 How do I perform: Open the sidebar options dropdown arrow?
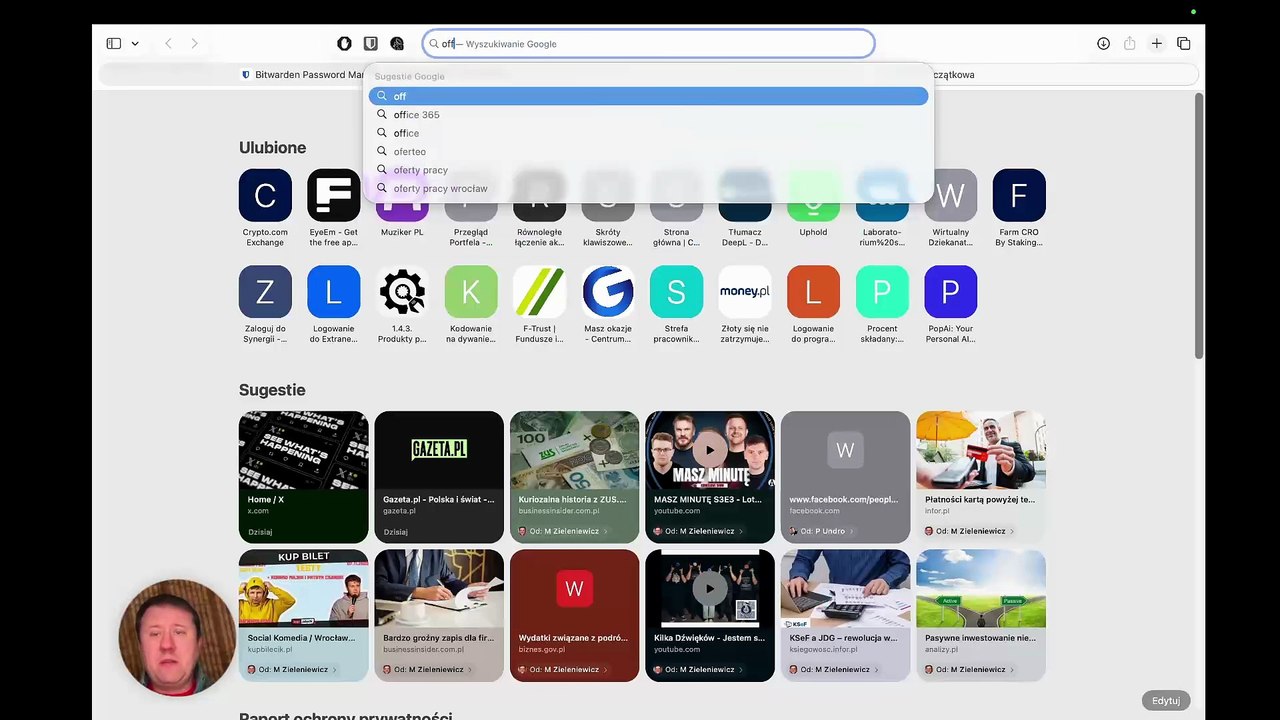pyautogui.click(x=135, y=44)
